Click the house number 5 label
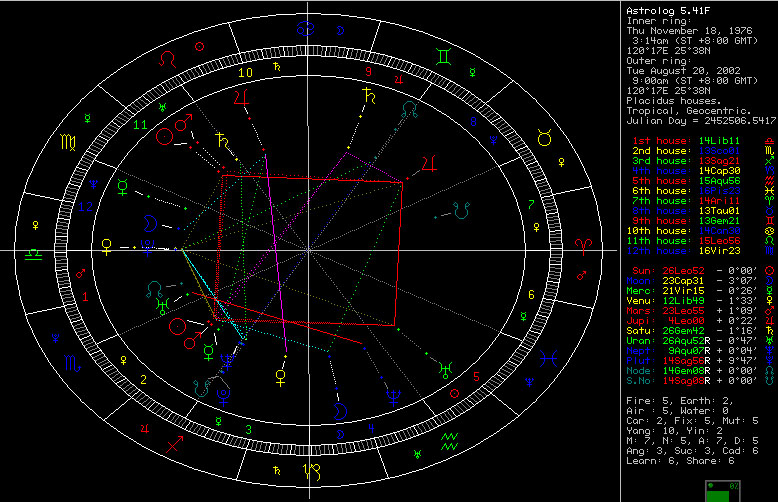Image resolution: width=778 pixels, height=502 pixels. coord(479,377)
